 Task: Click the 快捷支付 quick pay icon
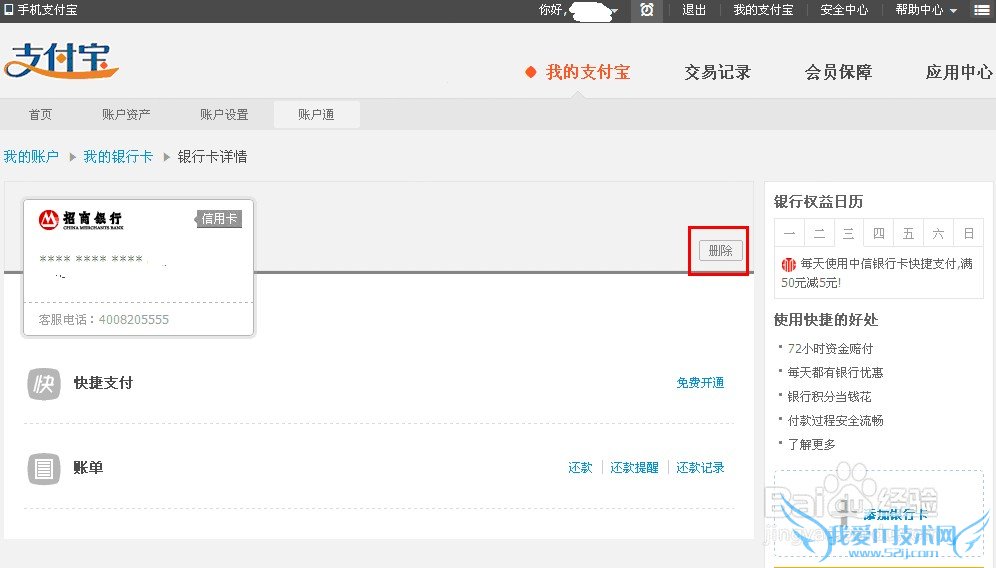pyautogui.click(x=44, y=384)
